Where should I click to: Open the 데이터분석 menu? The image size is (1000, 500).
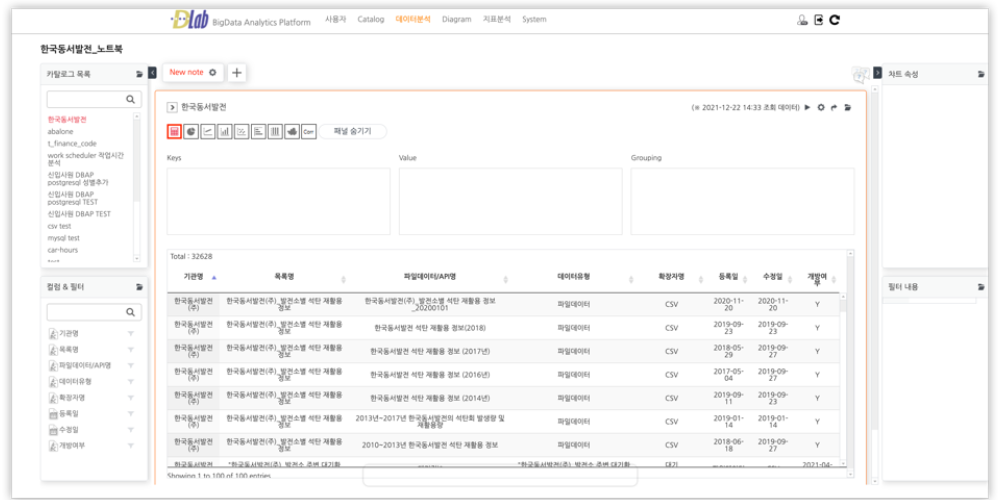pyautogui.click(x=413, y=20)
